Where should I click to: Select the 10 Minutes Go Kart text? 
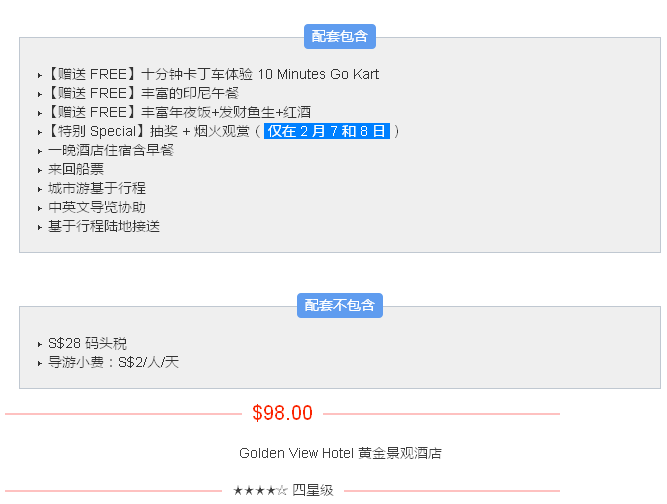coord(318,74)
